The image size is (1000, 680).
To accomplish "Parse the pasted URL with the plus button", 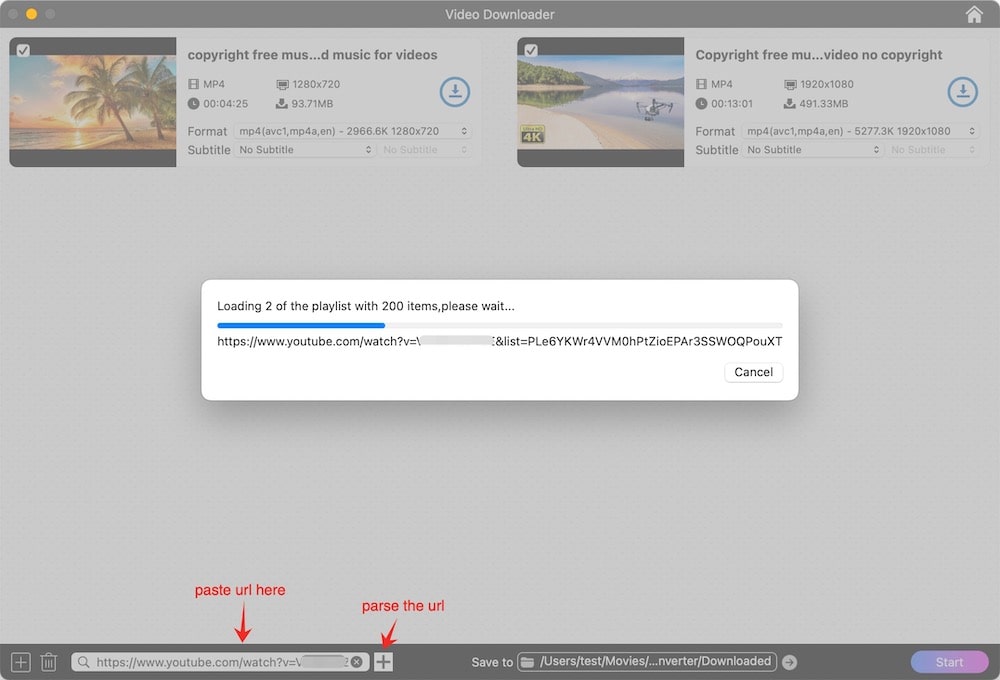I will 383,661.
